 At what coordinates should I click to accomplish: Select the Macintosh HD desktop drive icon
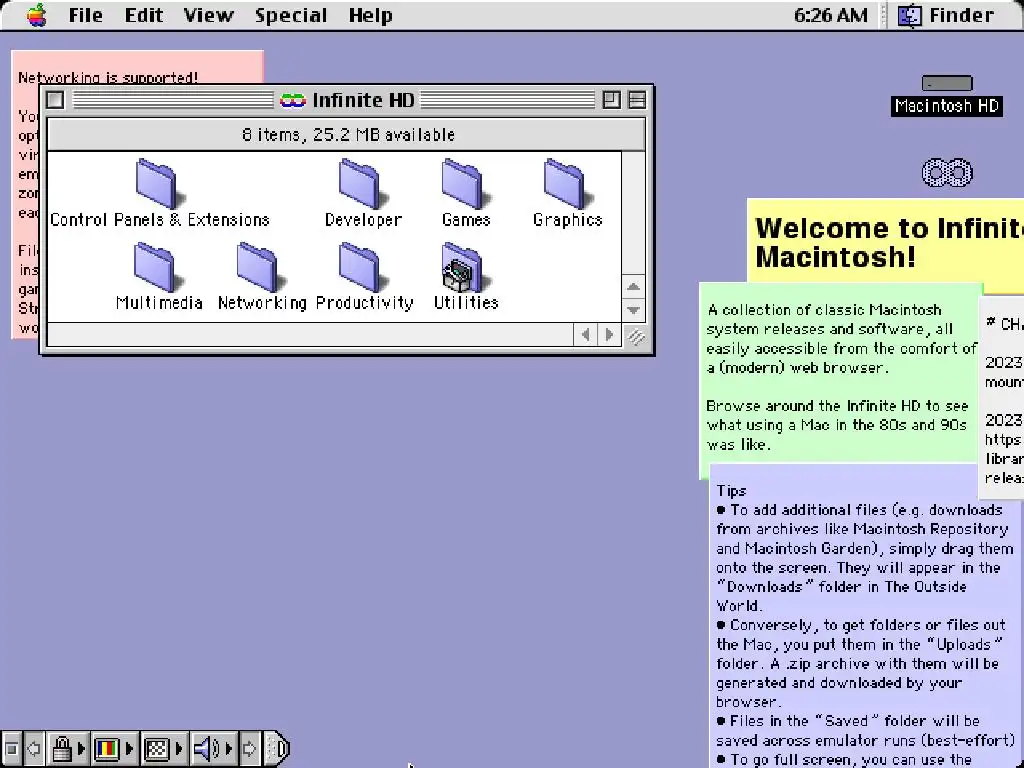[x=947, y=83]
